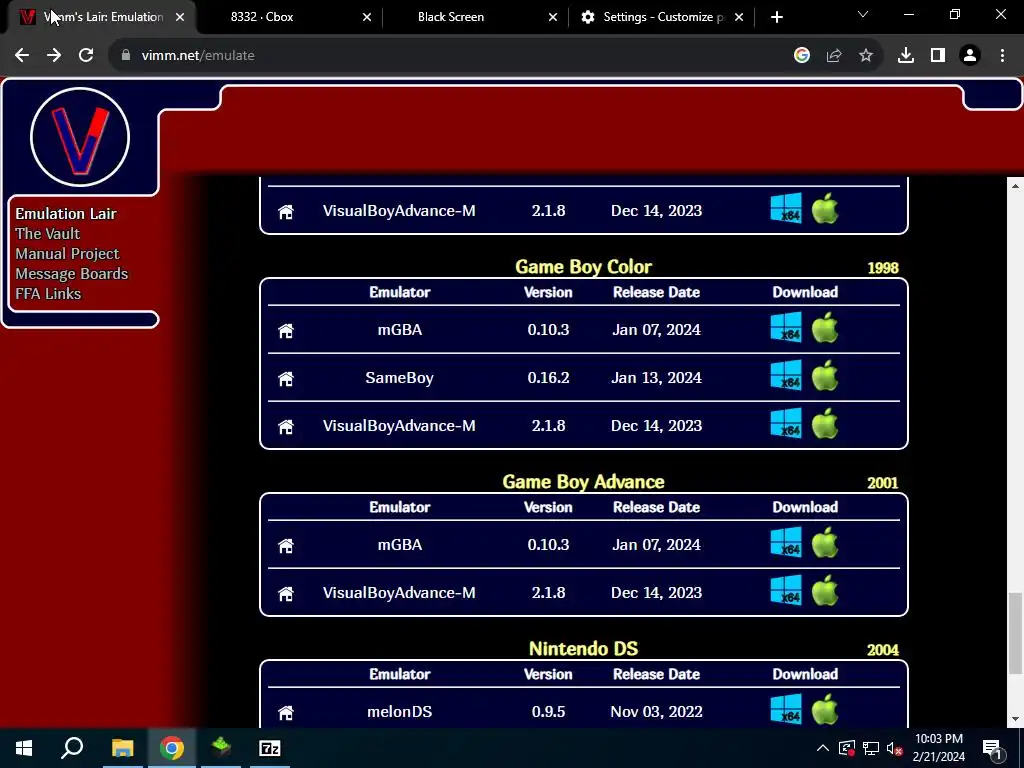Screen dimensions: 1024x768
Task: Open Chrome three-dot menu
Action: [x=1002, y=56]
